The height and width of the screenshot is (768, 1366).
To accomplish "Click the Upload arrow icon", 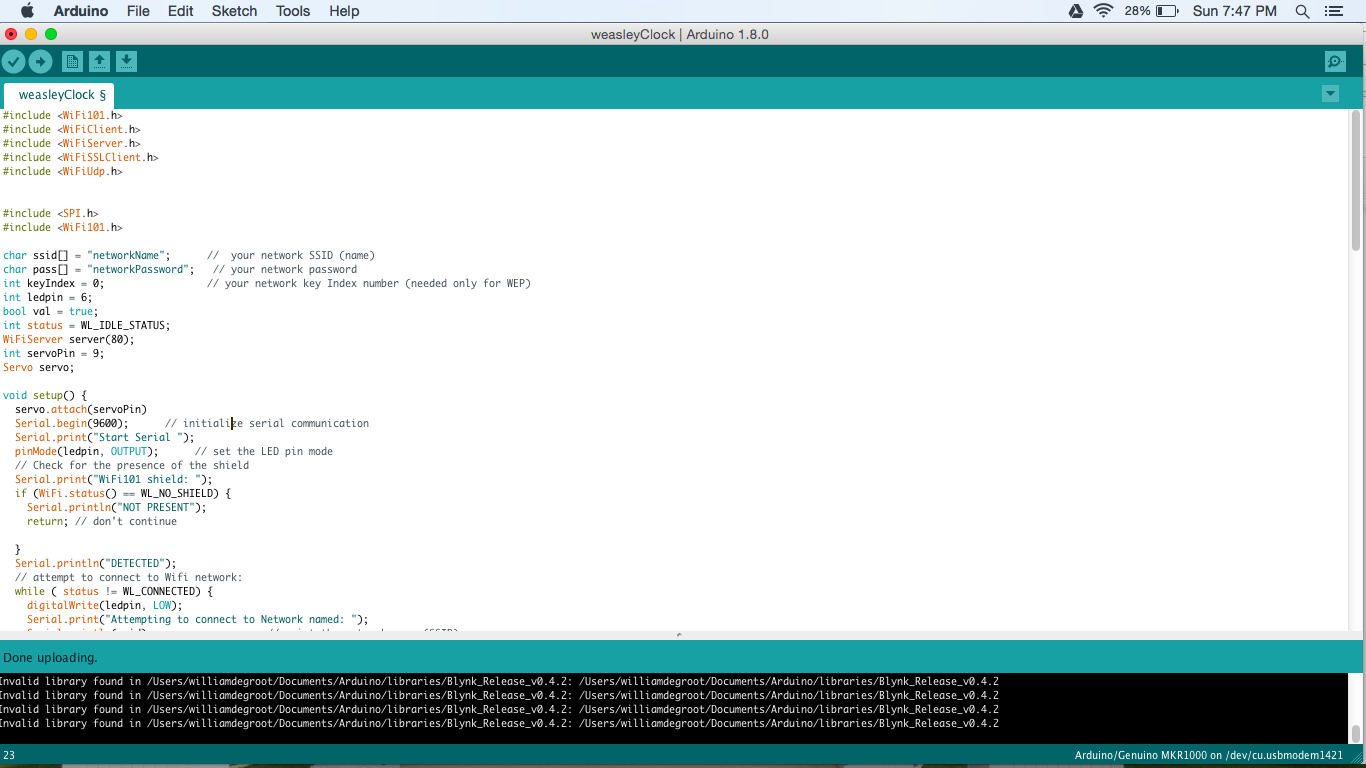I will (41, 61).
